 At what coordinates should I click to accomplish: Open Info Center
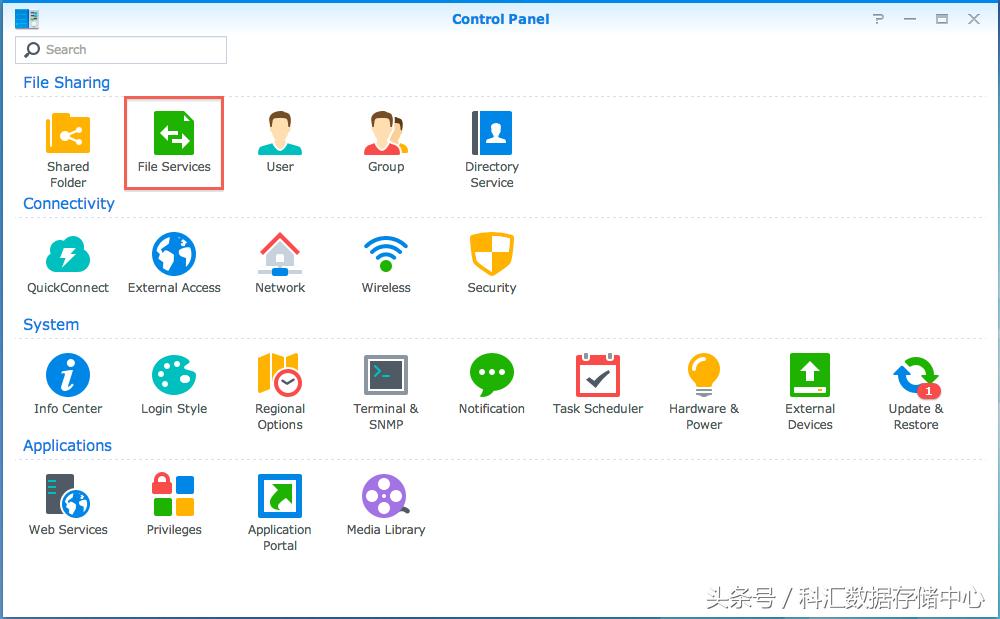[68, 385]
